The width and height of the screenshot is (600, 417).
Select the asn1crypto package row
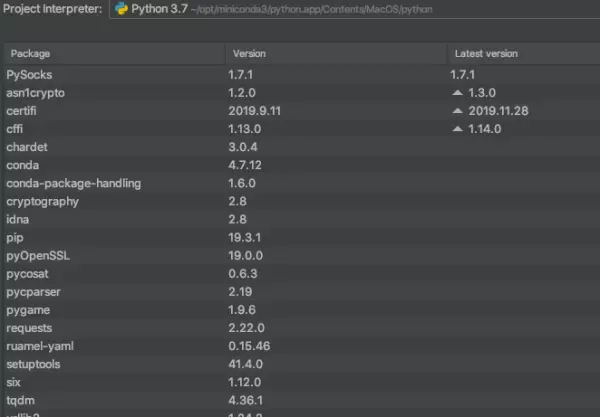(302, 93)
